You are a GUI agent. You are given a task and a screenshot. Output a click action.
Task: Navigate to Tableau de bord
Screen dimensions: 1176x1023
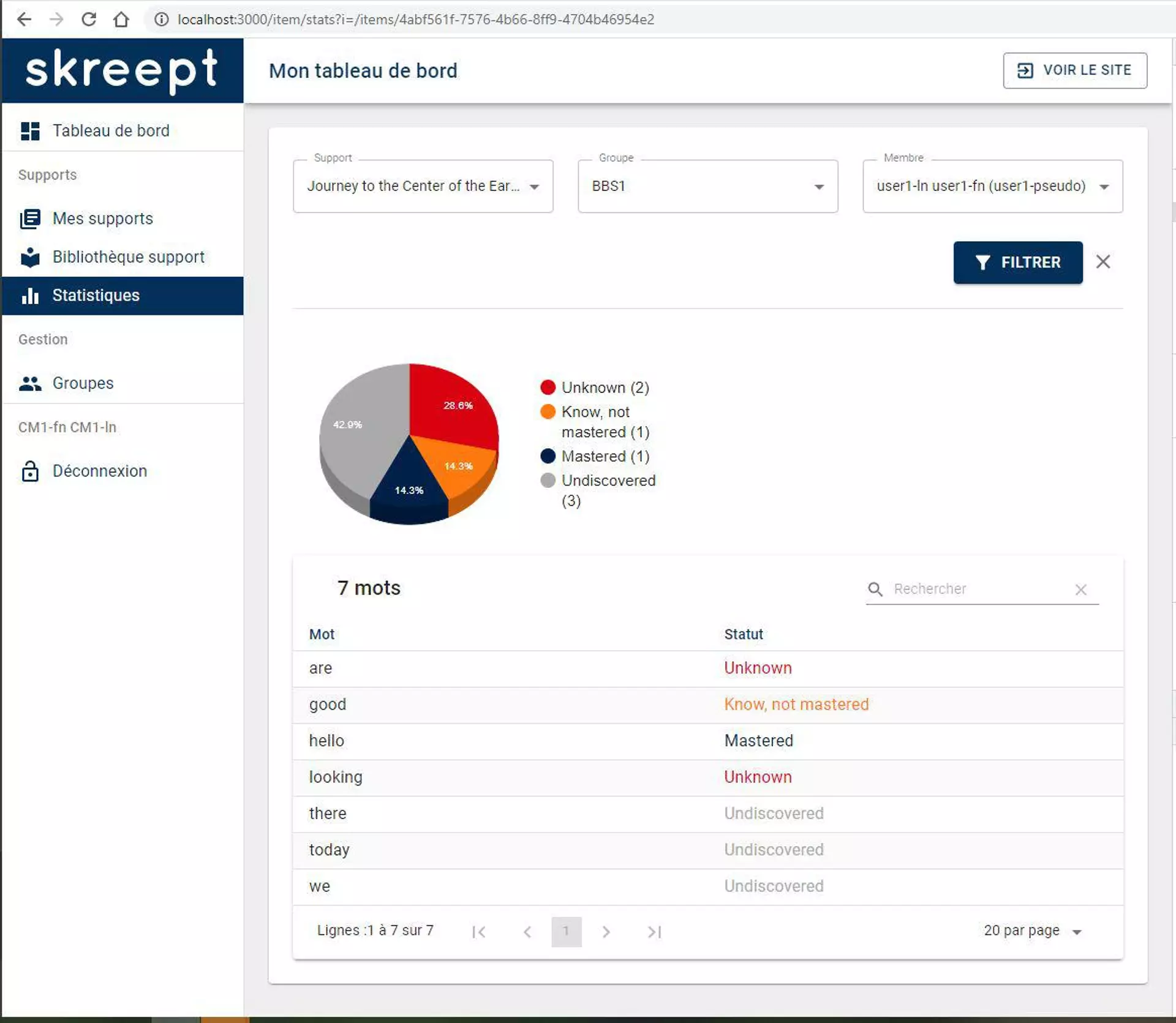[111, 130]
